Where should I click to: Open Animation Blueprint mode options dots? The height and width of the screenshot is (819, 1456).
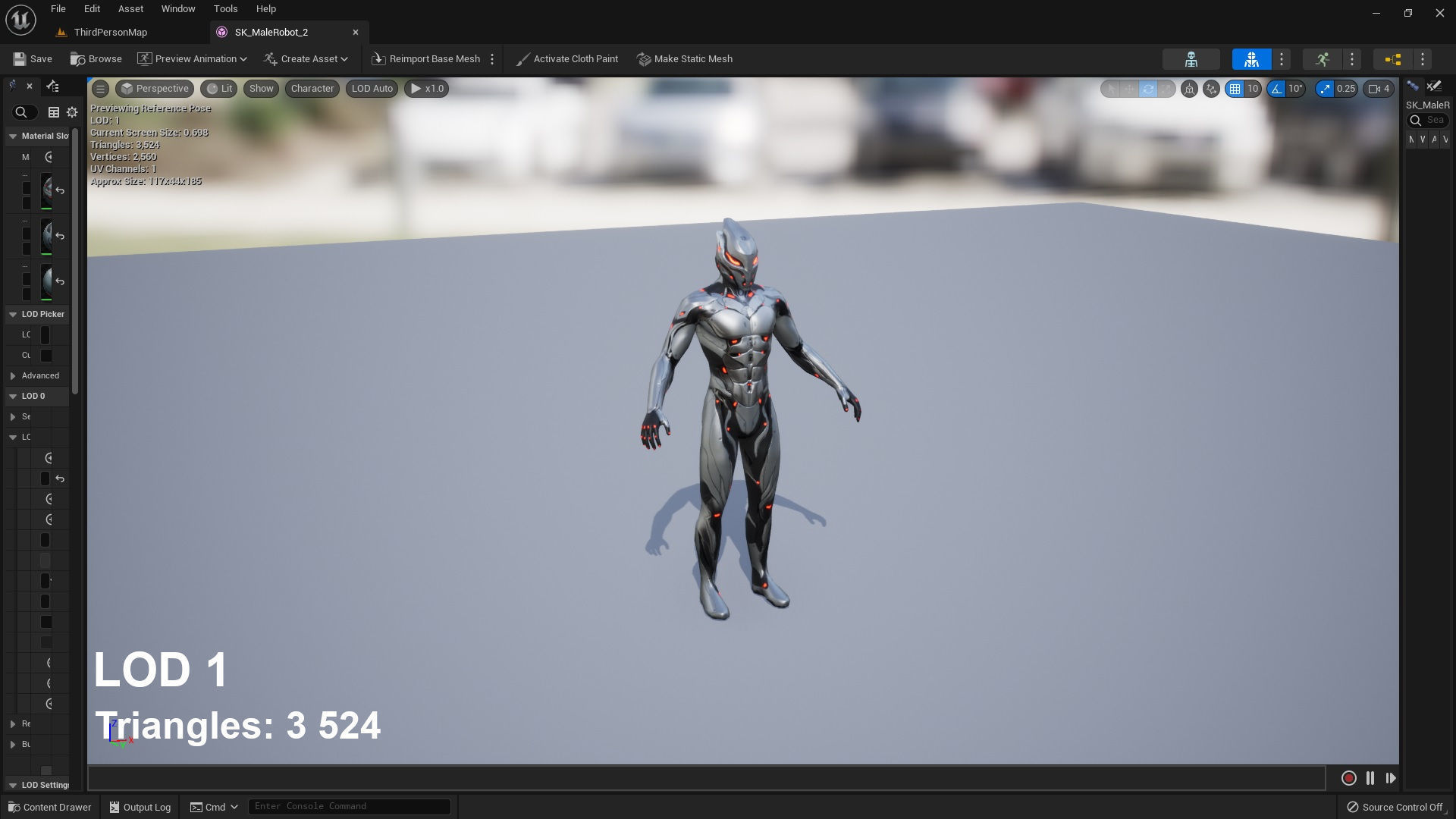click(x=1423, y=59)
